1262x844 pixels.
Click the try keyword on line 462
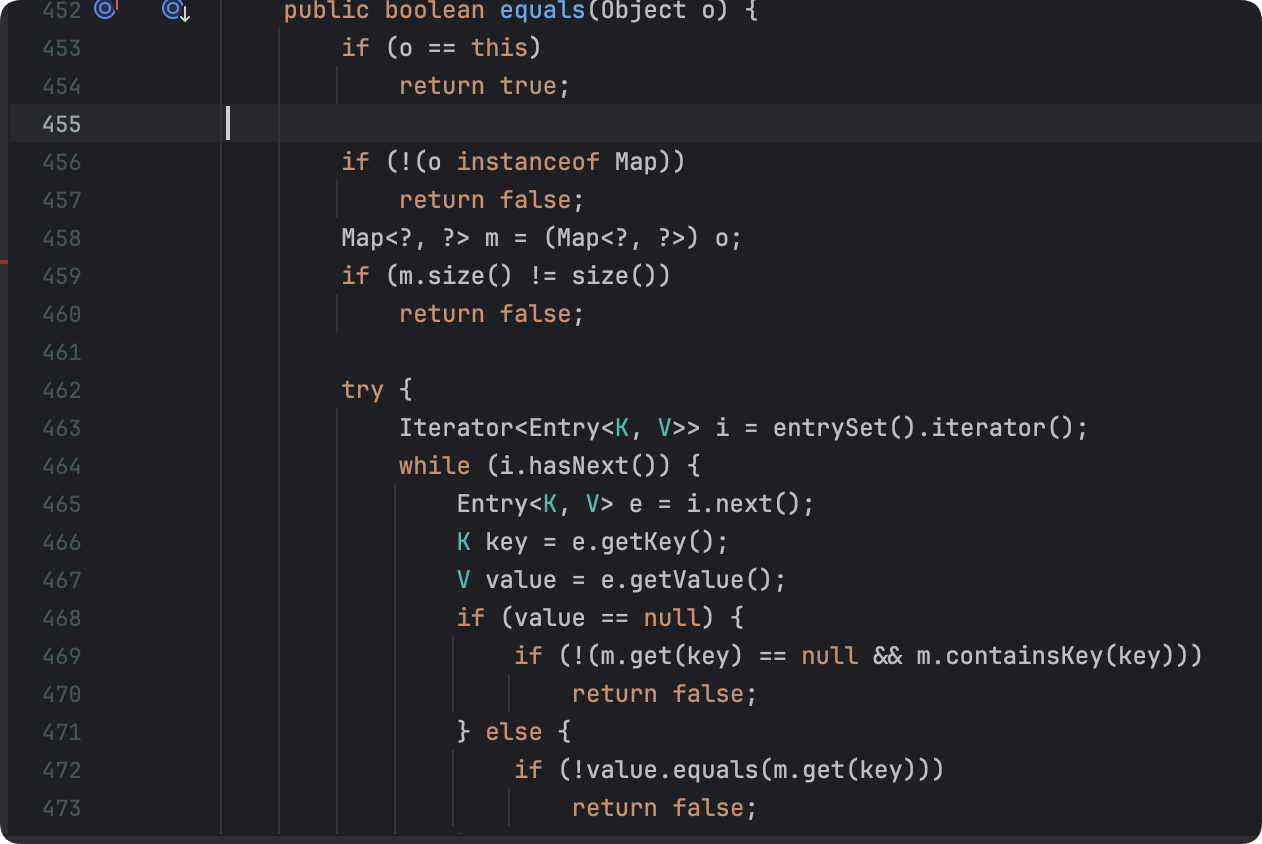362,390
